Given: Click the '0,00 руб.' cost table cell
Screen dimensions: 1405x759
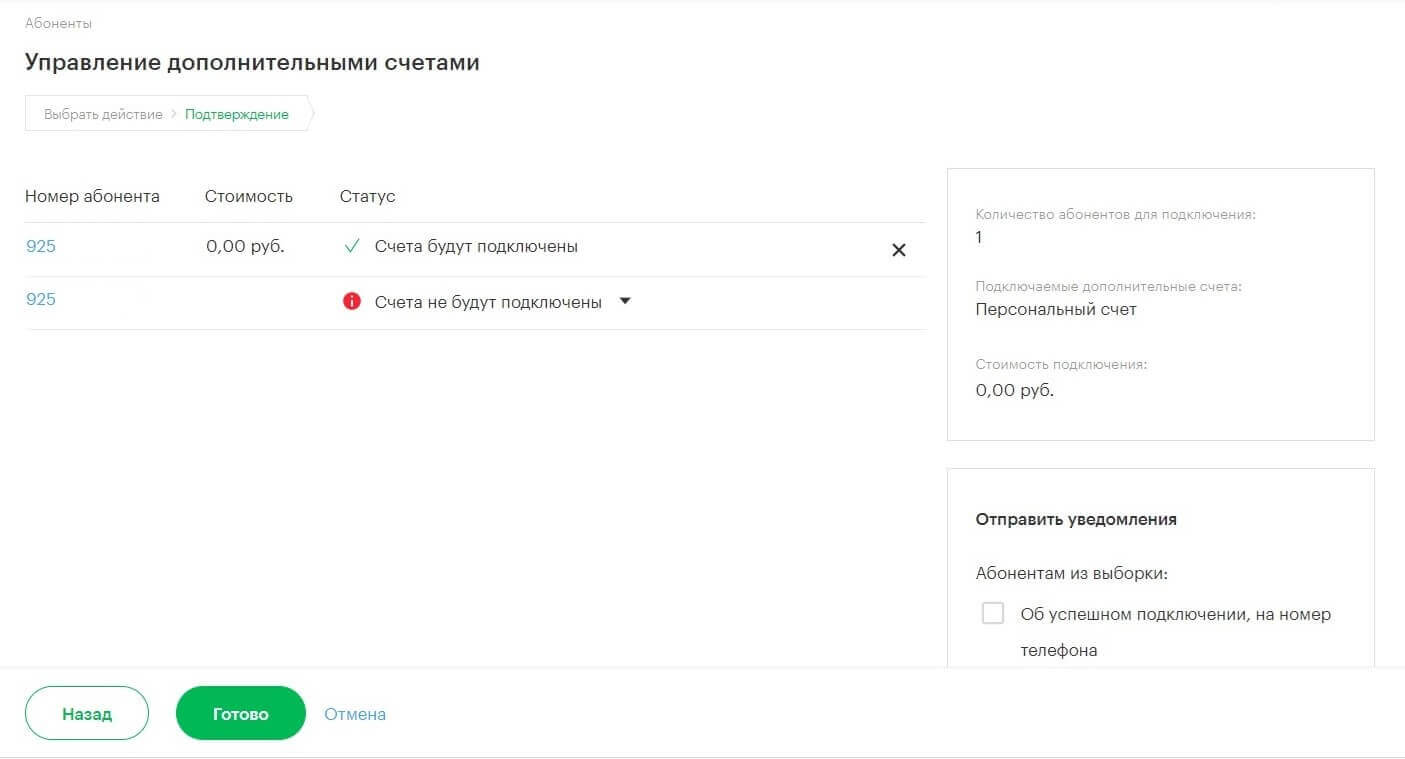Looking at the screenshot, I should (245, 246).
